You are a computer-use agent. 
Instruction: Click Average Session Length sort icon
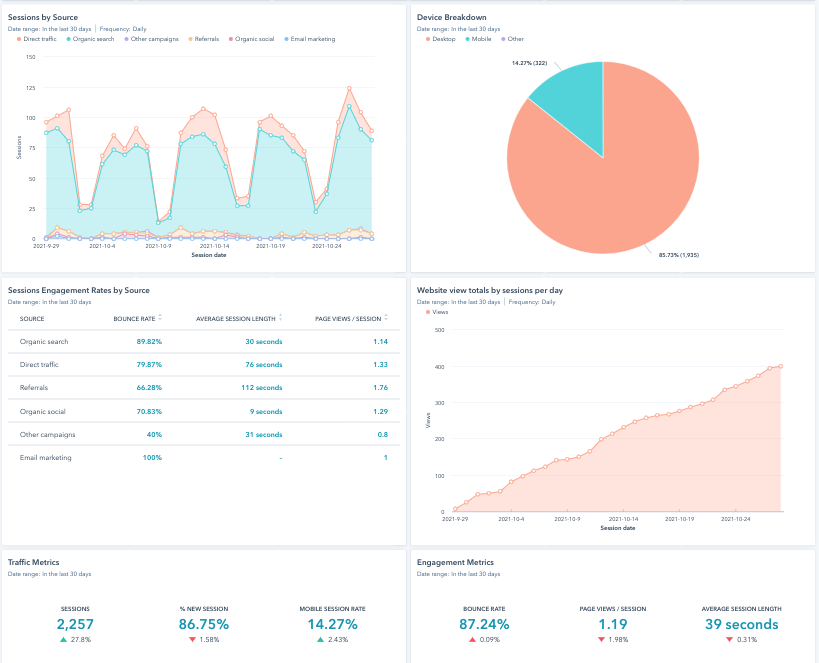280,318
